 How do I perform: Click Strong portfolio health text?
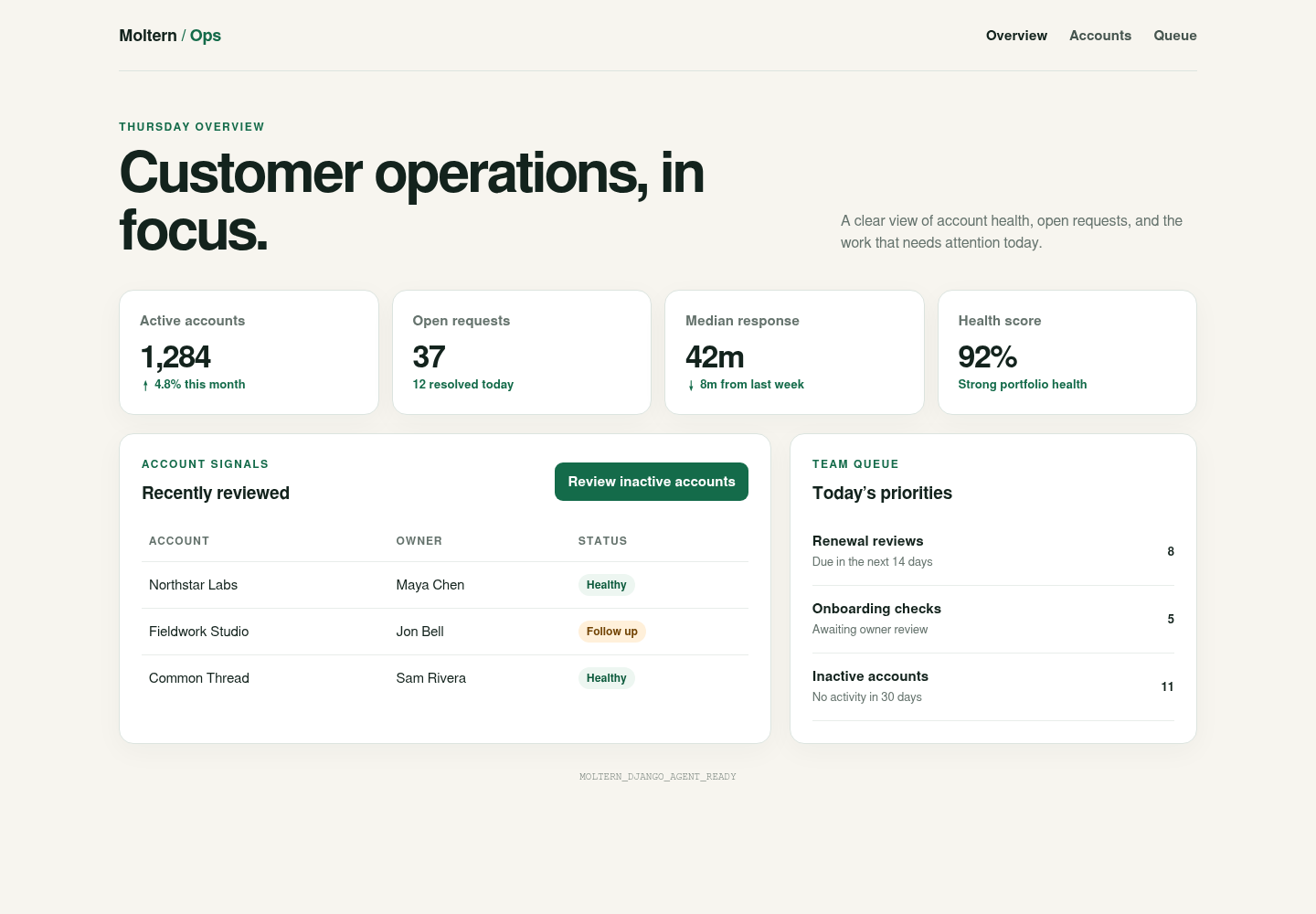(1023, 385)
